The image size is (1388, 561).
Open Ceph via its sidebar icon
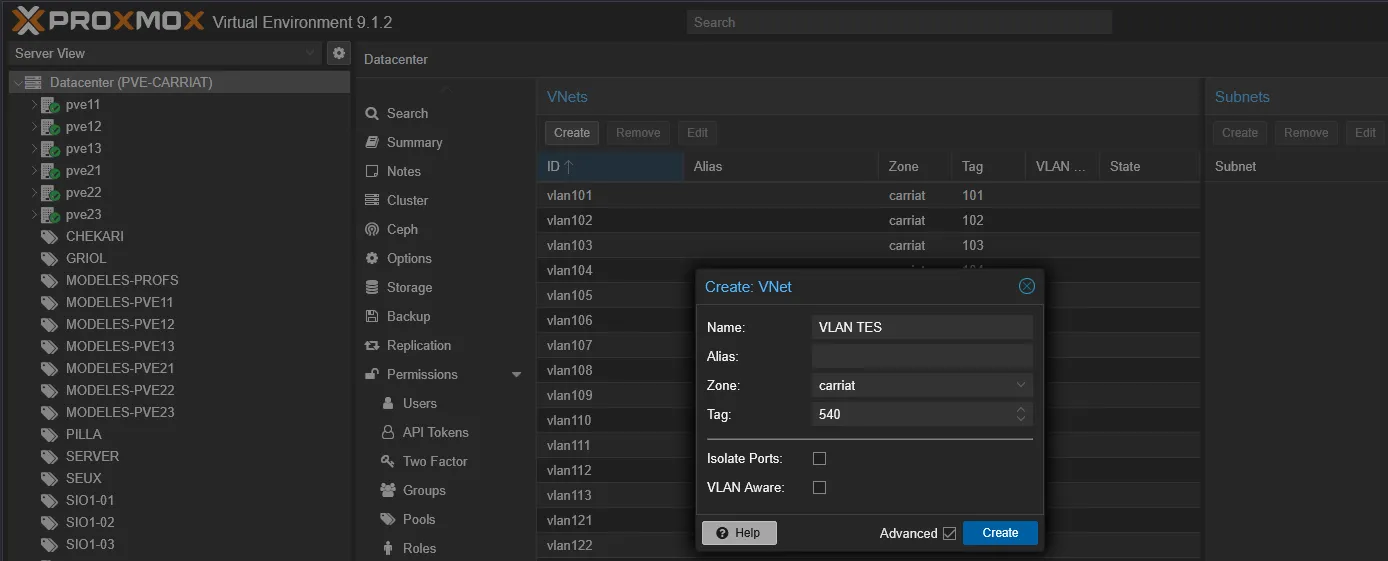[373, 229]
